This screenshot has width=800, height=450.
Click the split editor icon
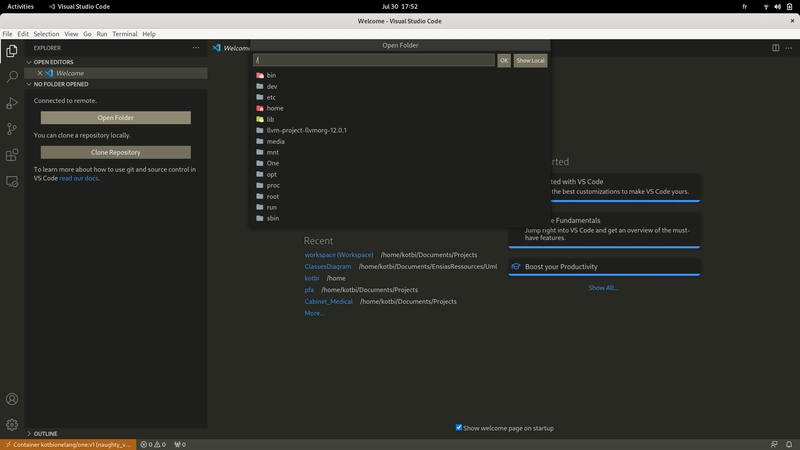(775, 47)
